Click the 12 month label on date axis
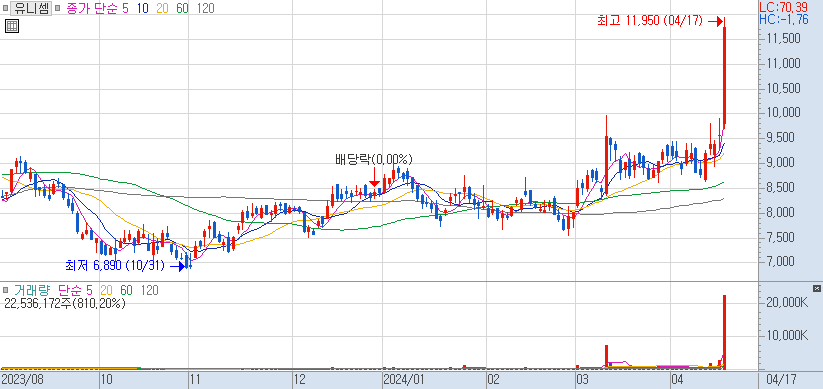This screenshot has height=389, width=823. [x=300, y=379]
